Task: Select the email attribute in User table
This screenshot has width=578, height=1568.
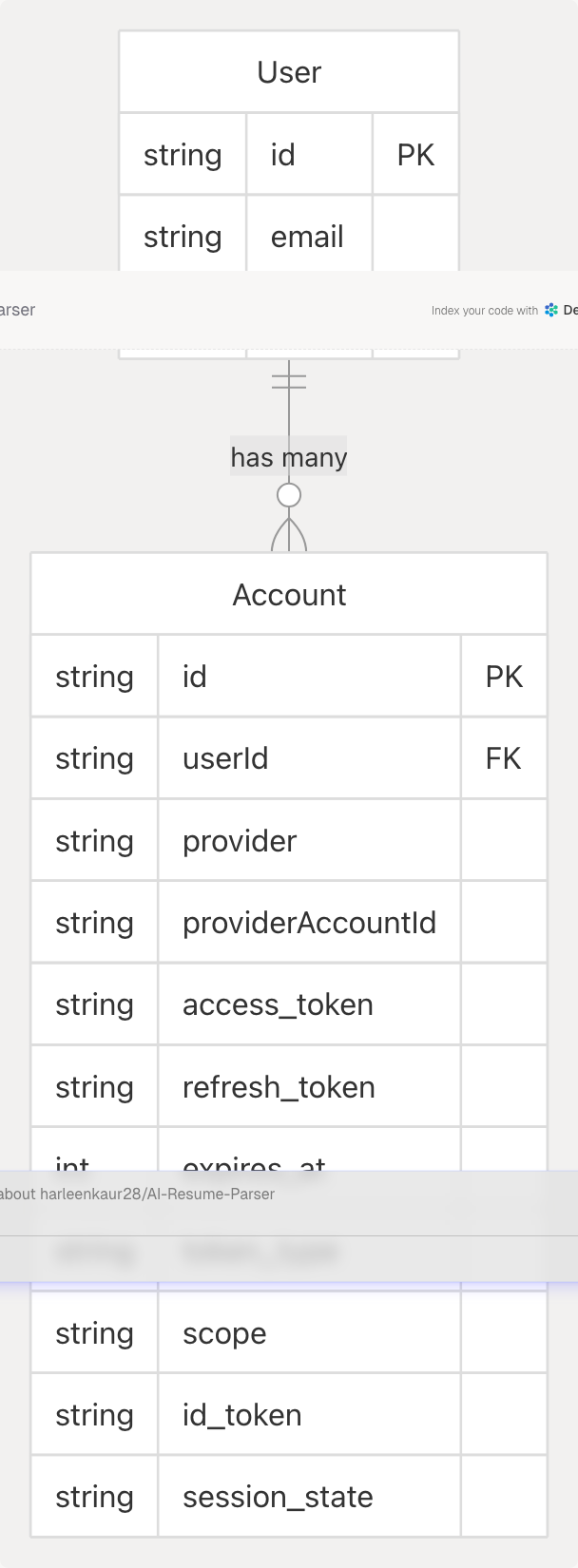Action: point(307,237)
